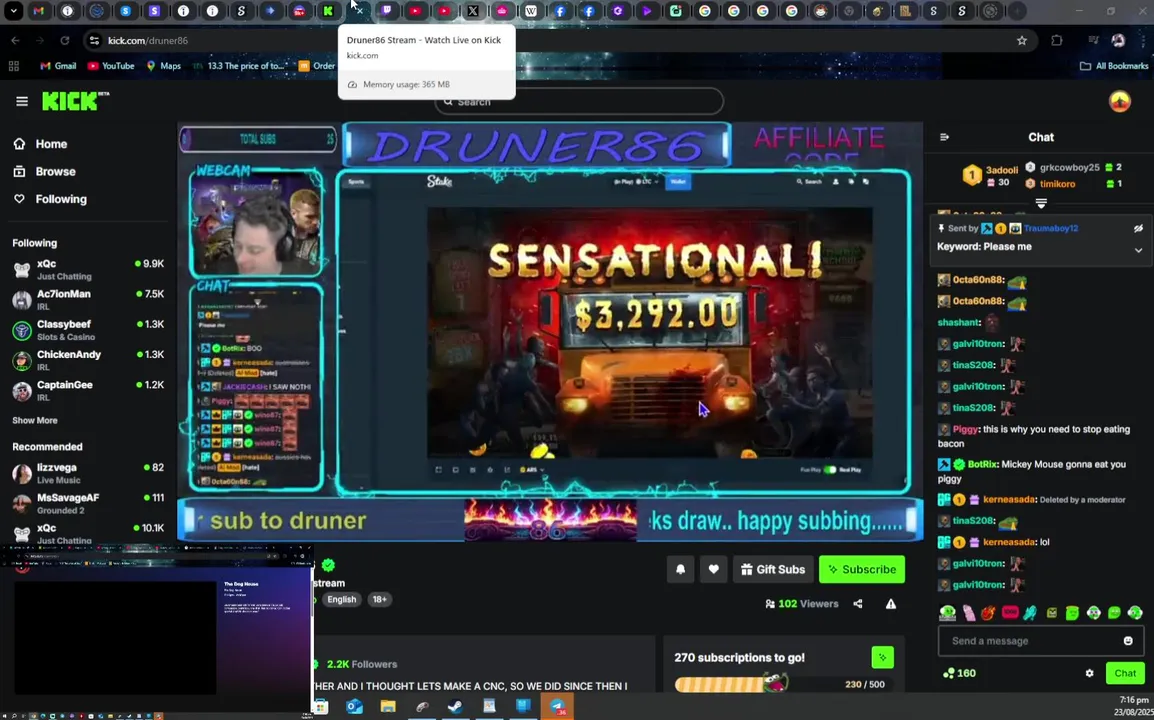Expand the leaderboard handle under top gifters
Image resolution: width=1154 pixels, height=720 pixels.
coord(1041,202)
